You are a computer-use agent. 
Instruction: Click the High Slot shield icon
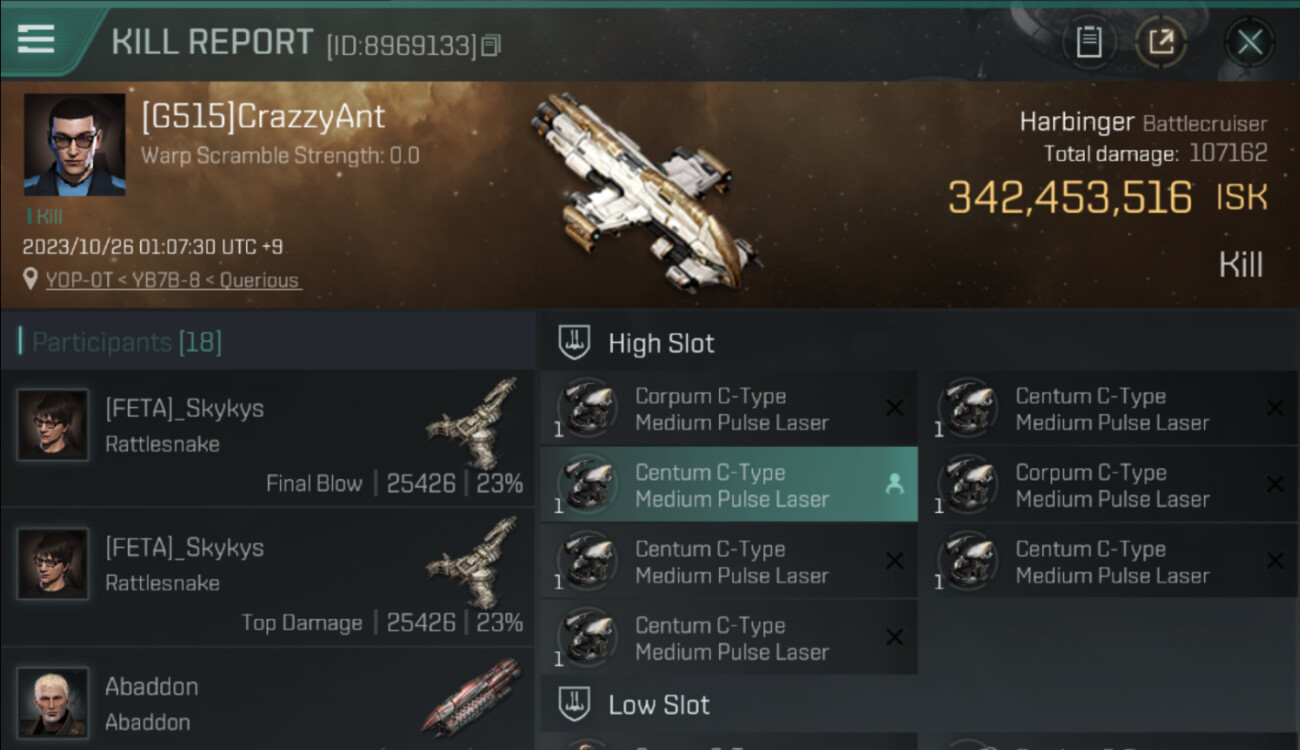[574, 344]
